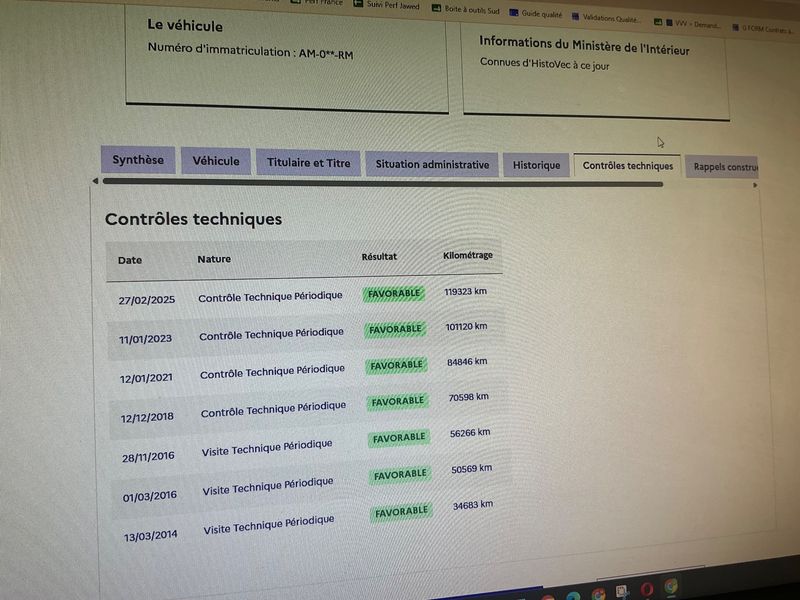800x600 pixels.
Task: Click the FAVORABLE badge for 28/11/2016
Action: tap(398, 438)
